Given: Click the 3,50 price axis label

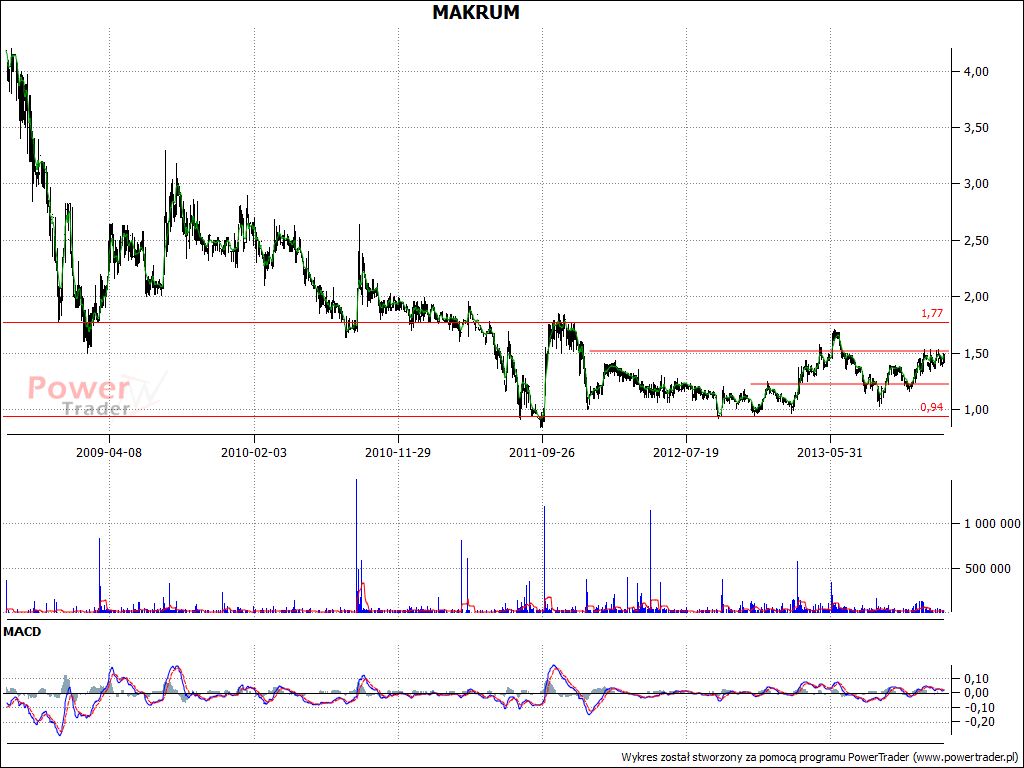Looking at the screenshot, I should click(x=976, y=128).
